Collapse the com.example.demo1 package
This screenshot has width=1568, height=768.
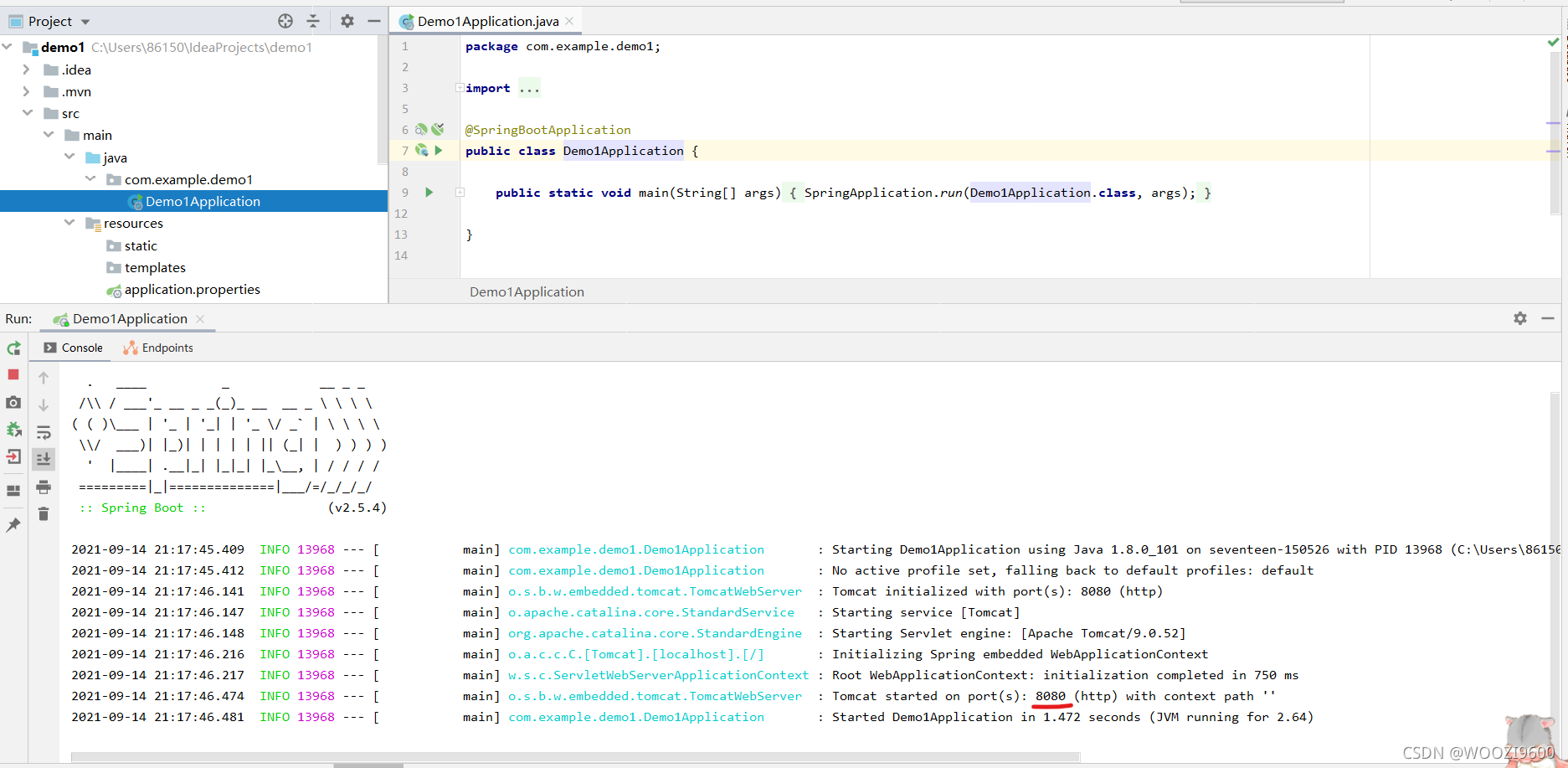coord(90,179)
